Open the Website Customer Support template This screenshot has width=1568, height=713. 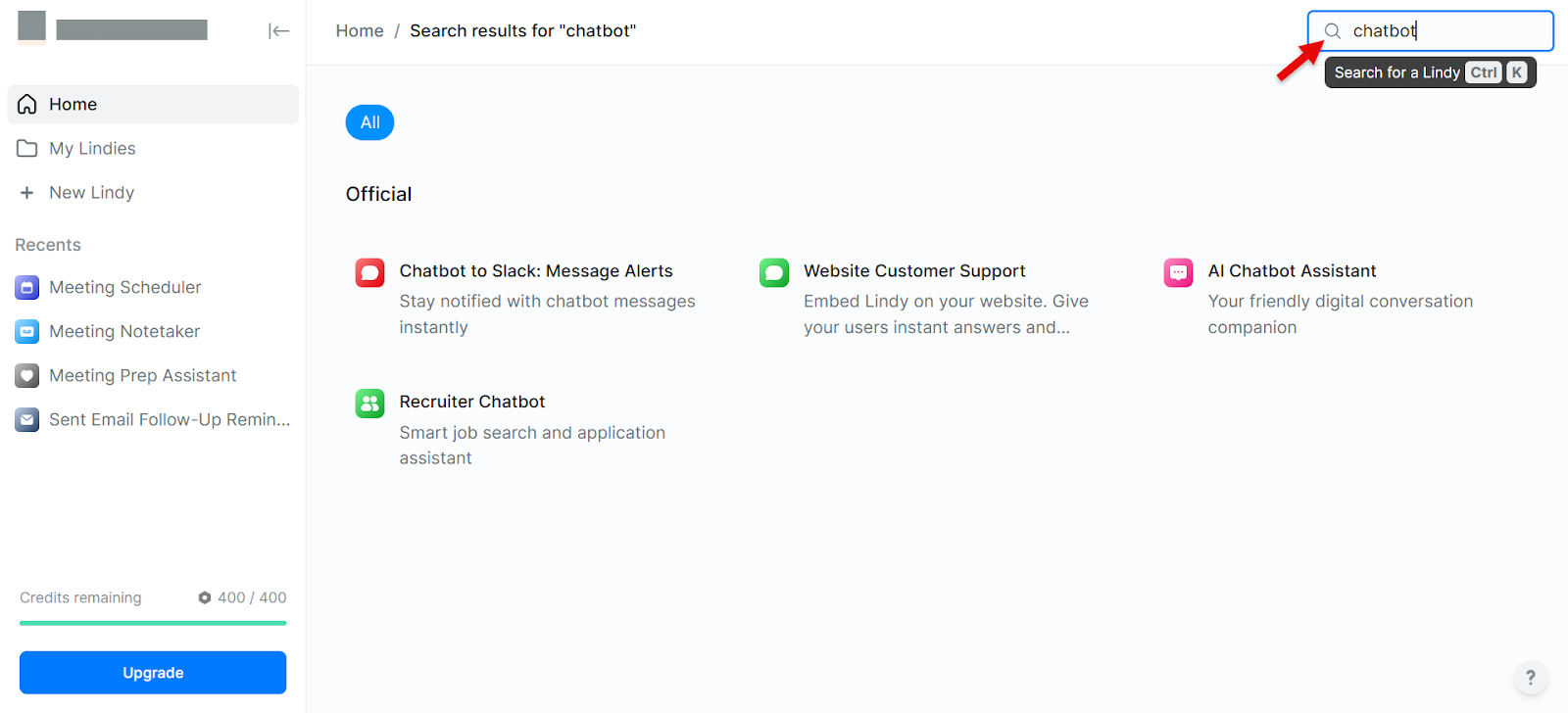(x=914, y=271)
